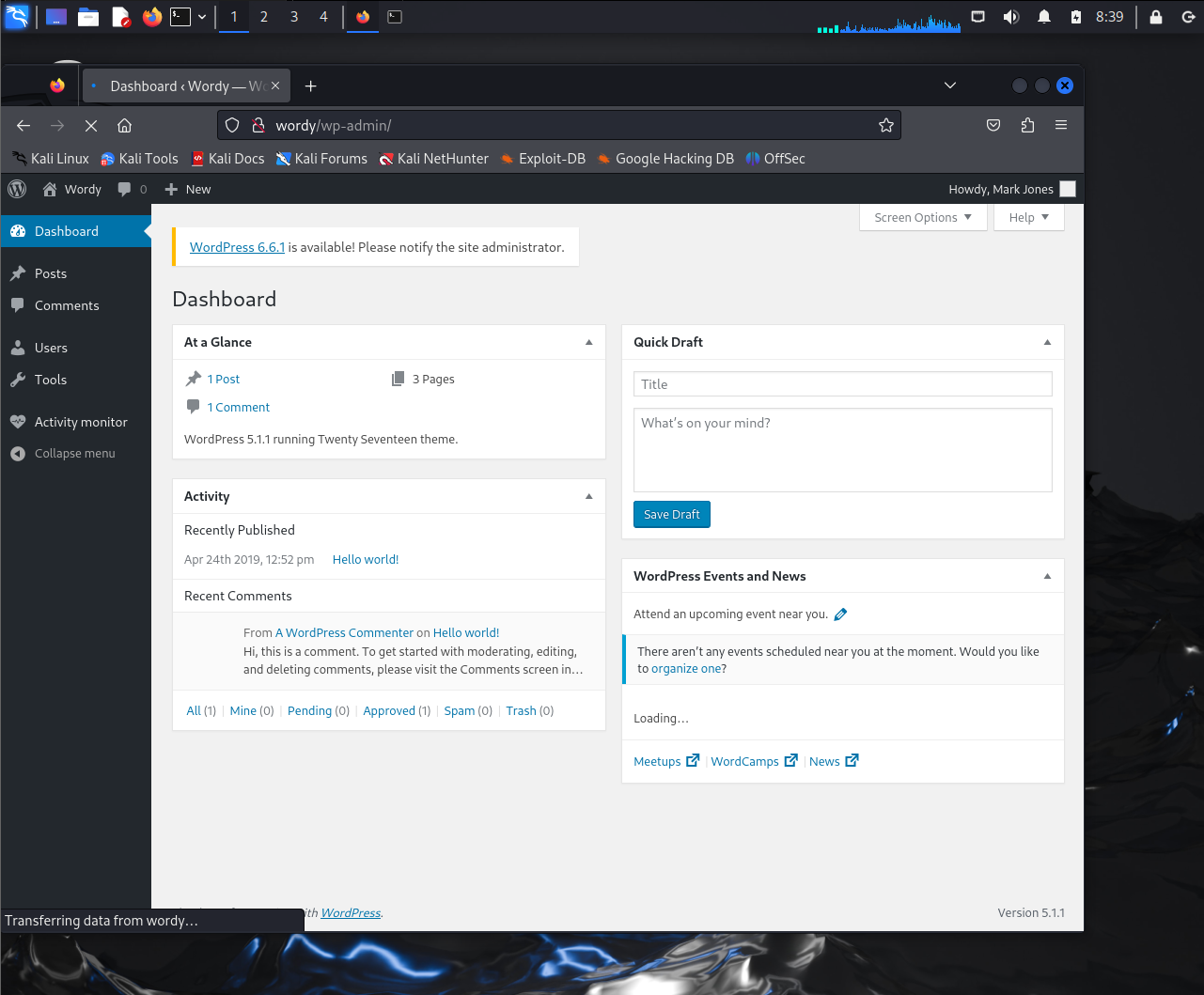Image resolution: width=1204 pixels, height=995 pixels.
Task: Open the Pocket save icon in the toolbar
Action: click(993, 125)
